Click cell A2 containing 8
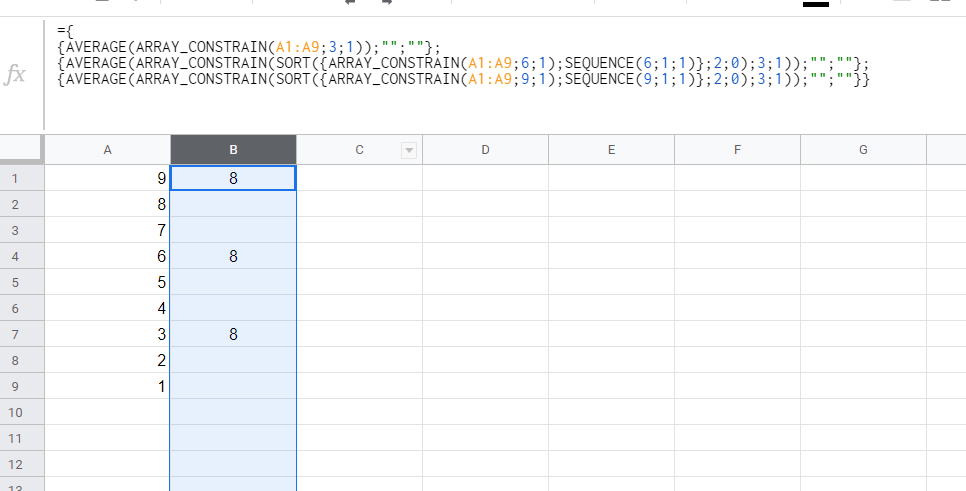The height and width of the screenshot is (491, 966). pos(107,204)
